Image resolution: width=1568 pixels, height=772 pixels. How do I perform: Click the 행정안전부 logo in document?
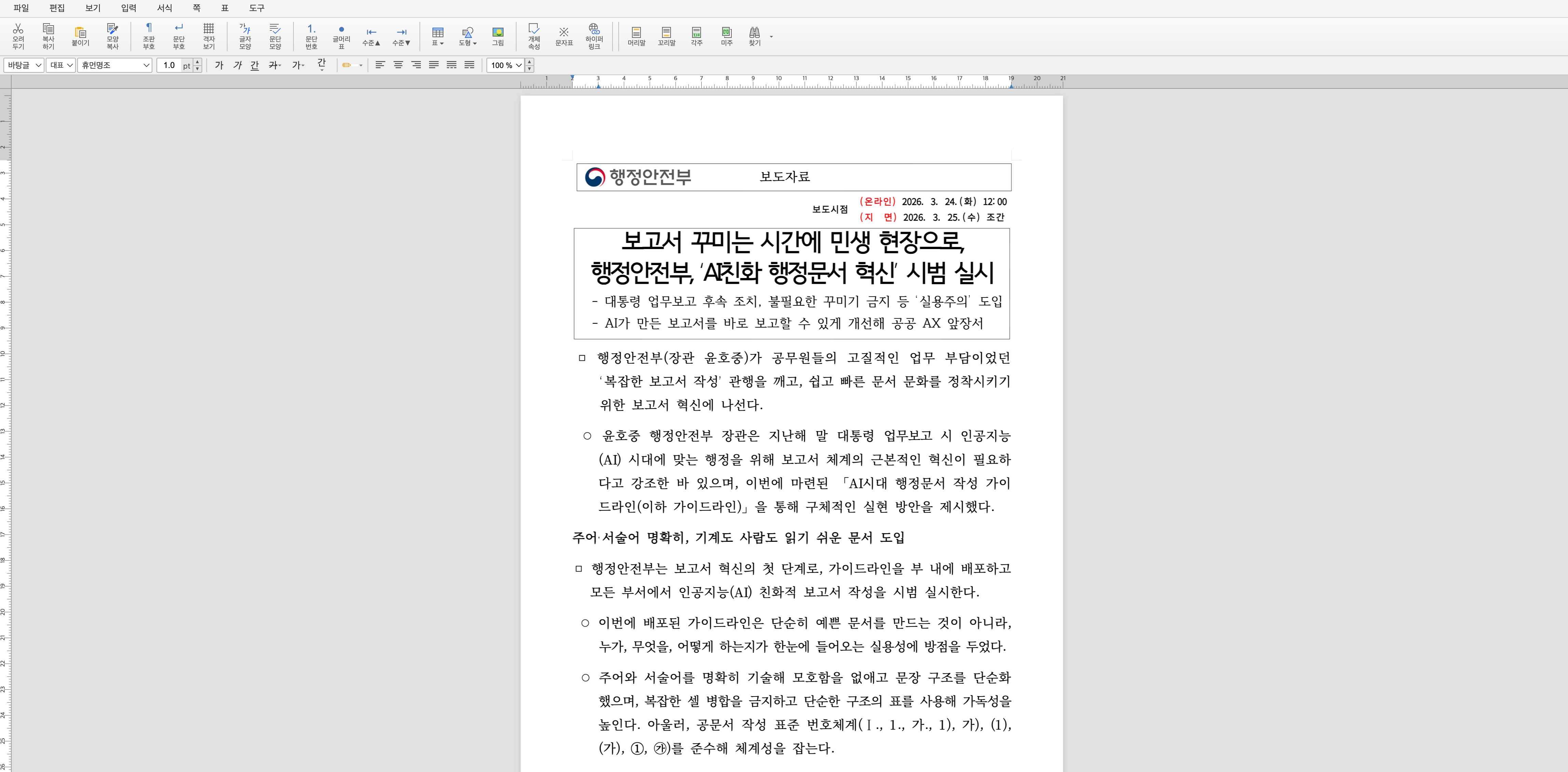pos(638,177)
